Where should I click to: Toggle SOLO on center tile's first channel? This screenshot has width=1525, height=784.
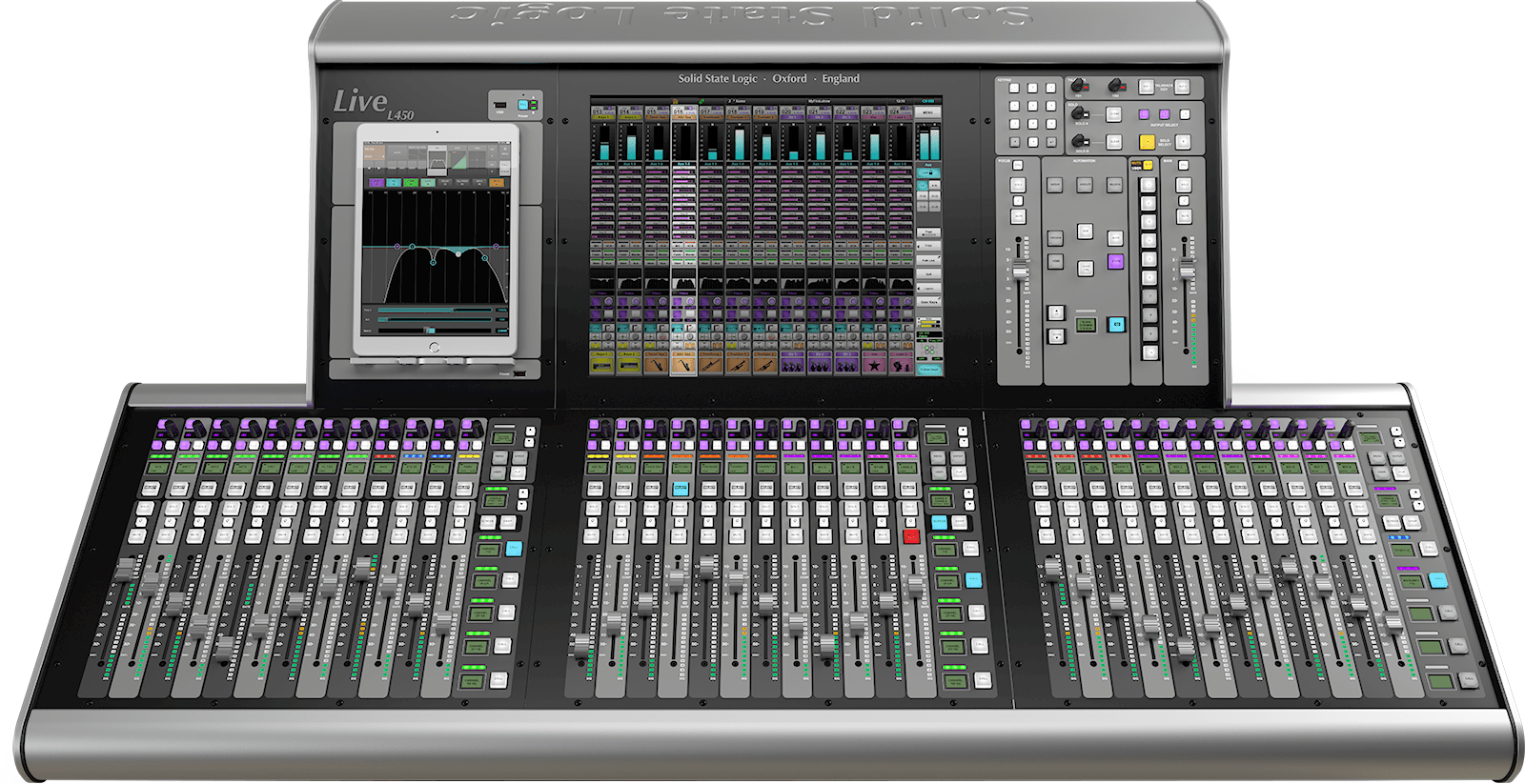point(594,509)
